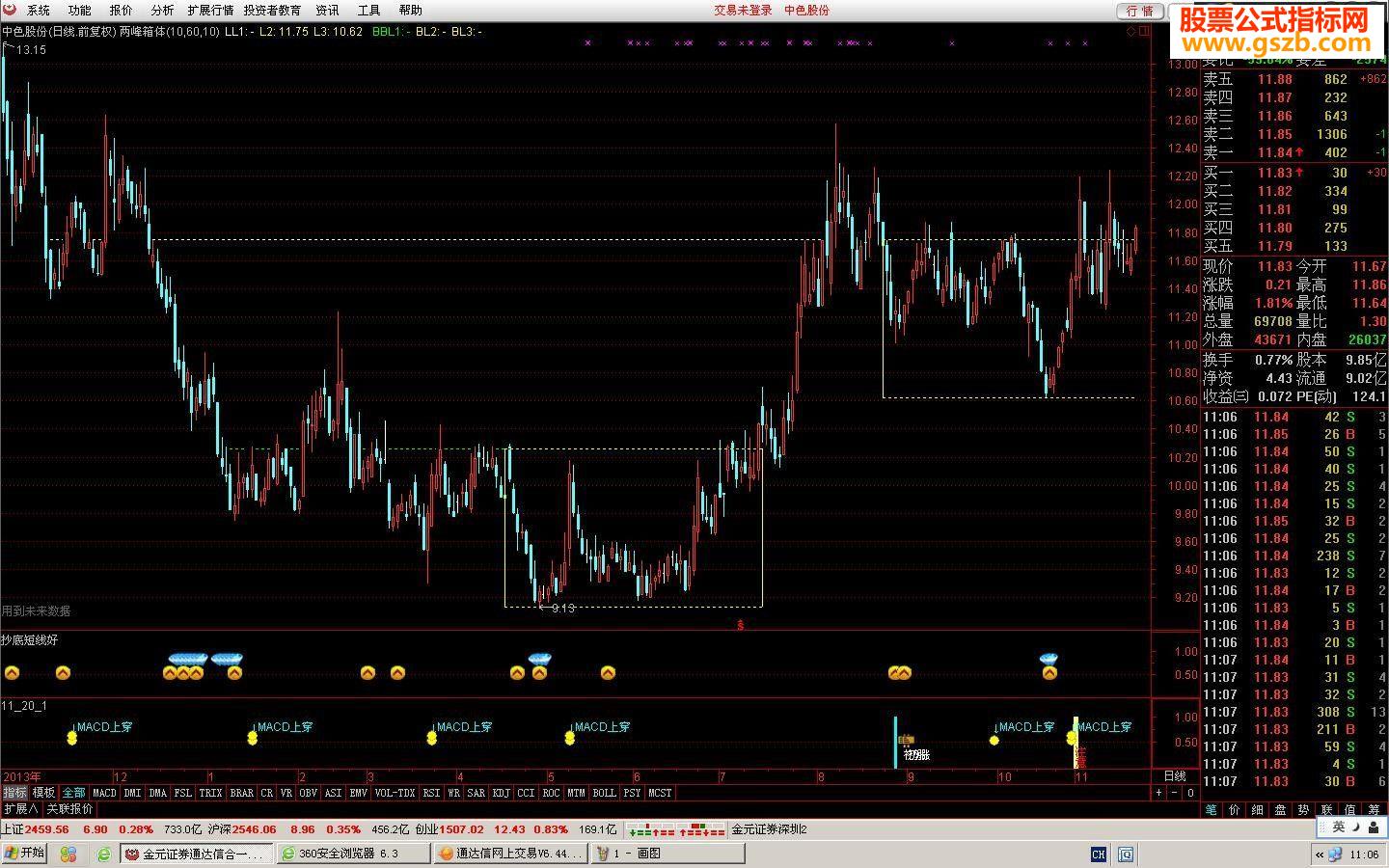
Task: Click the 金元证券深圳2 server status
Action: pos(769,829)
